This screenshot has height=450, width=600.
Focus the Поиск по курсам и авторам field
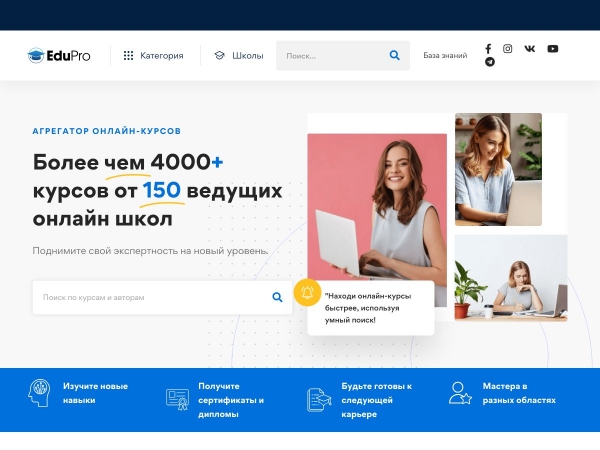click(x=162, y=298)
